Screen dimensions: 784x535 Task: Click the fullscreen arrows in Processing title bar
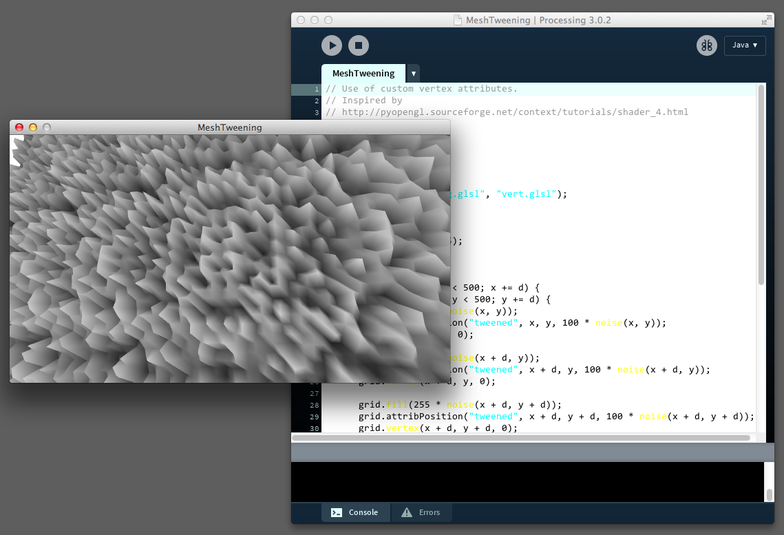tap(763, 20)
